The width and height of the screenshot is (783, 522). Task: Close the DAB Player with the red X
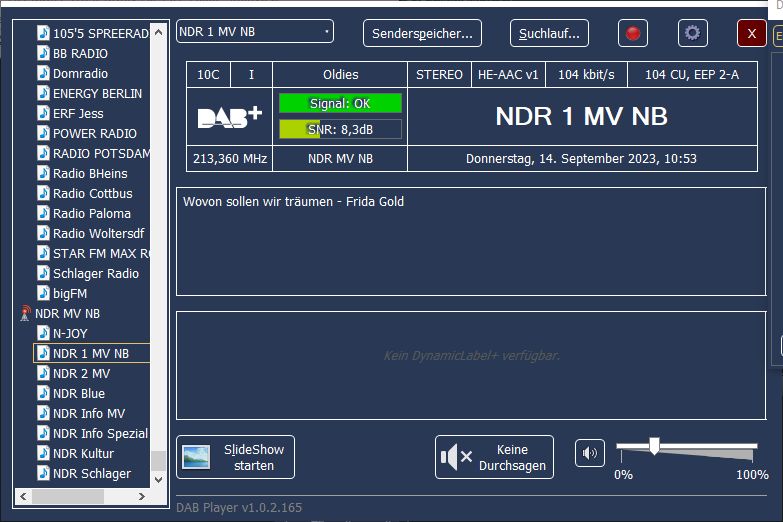[x=752, y=33]
